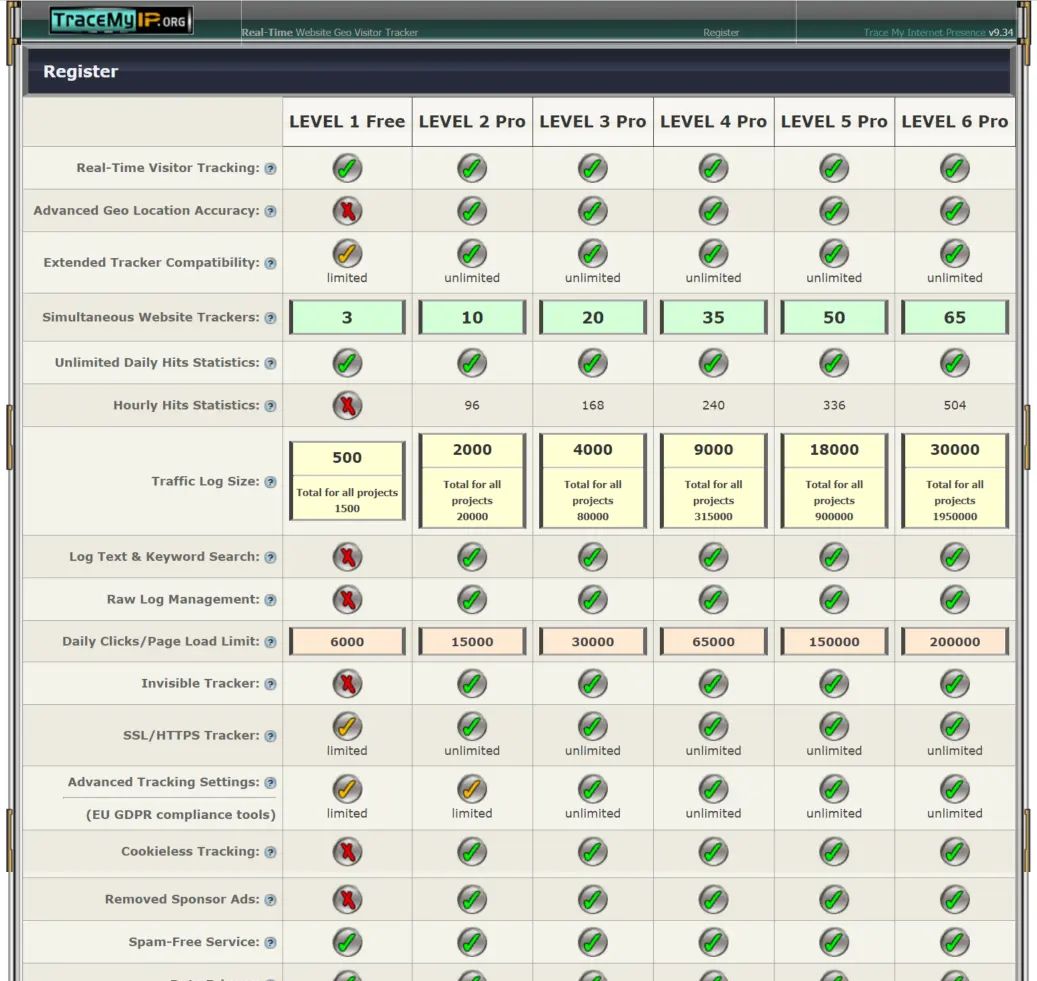
Task: Click Level 3 traffic log size 4000 box
Action: click(593, 481)
